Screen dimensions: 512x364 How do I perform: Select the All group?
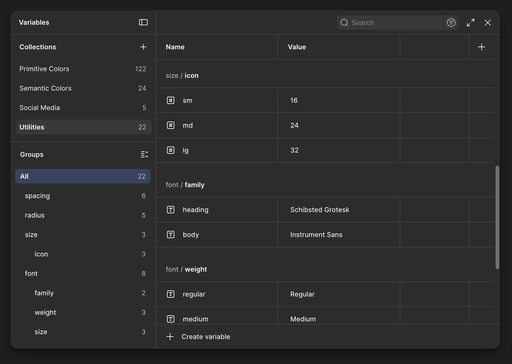coord(83,176)
